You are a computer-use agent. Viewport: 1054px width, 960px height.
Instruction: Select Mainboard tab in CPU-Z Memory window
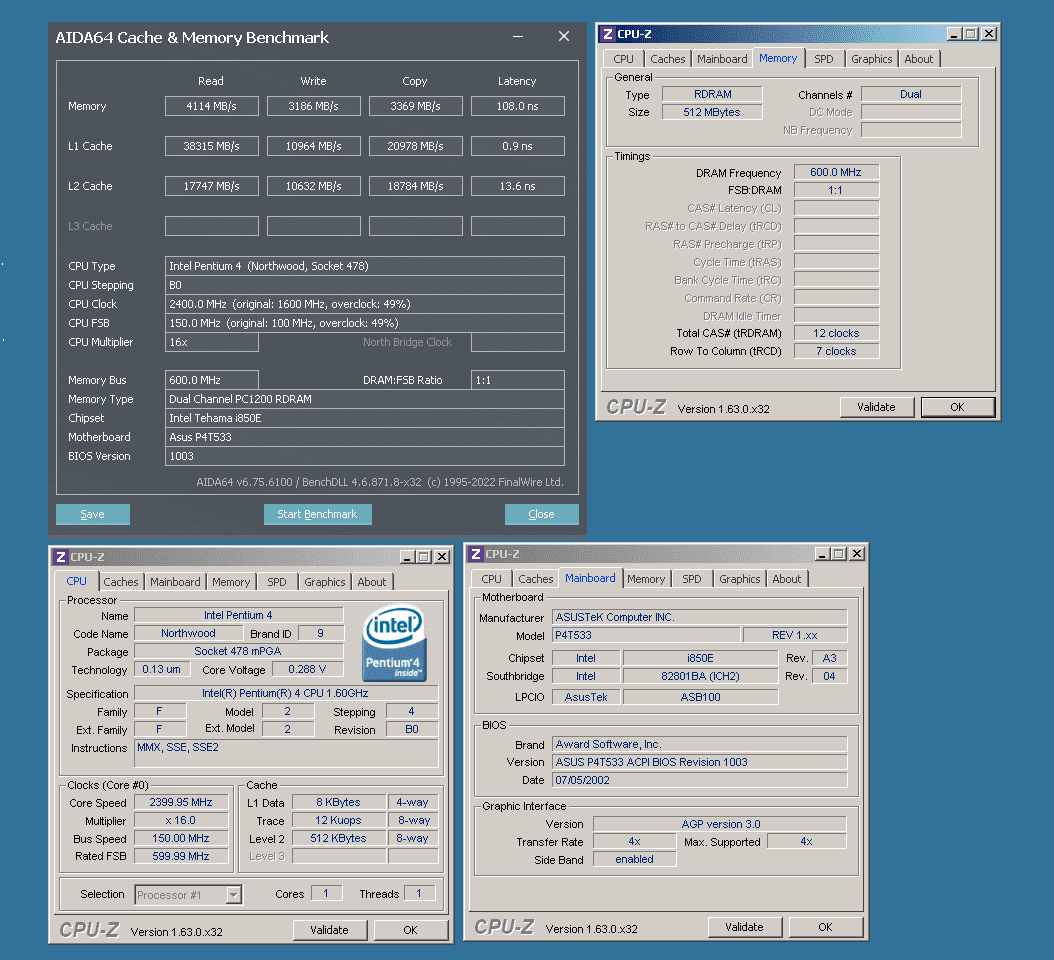(x=722, y=59)
